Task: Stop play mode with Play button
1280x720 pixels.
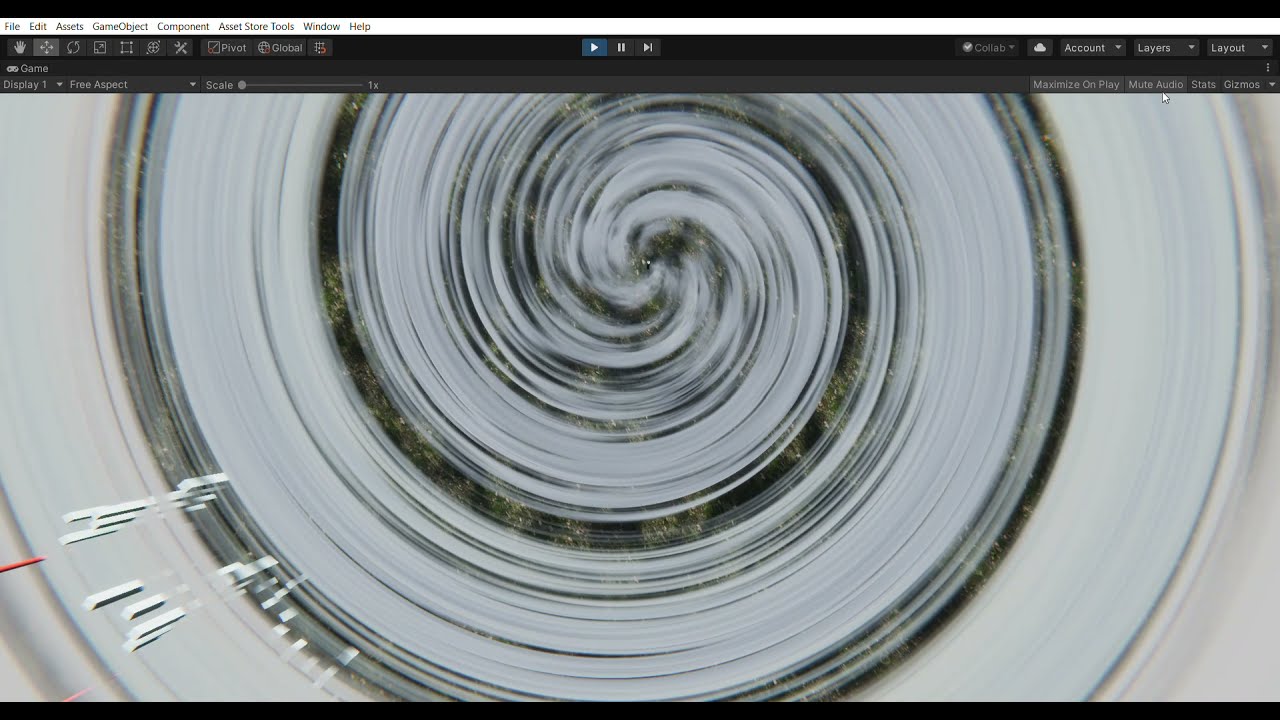Action: pyautogui.click(x=594, y=47)
